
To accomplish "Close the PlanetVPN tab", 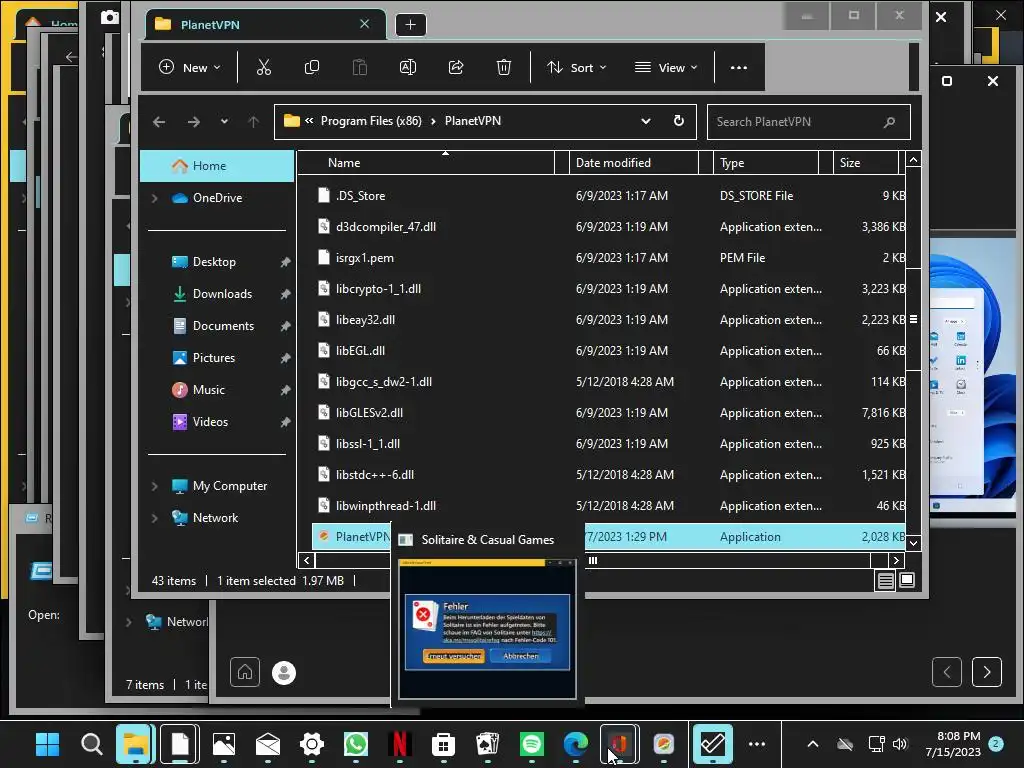I will pyautogui.click(x=364, y=24).
